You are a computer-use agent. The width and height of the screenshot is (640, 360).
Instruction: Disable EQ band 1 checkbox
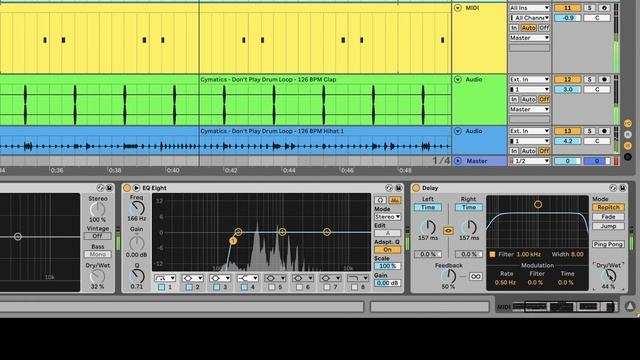tap(162, 287)
